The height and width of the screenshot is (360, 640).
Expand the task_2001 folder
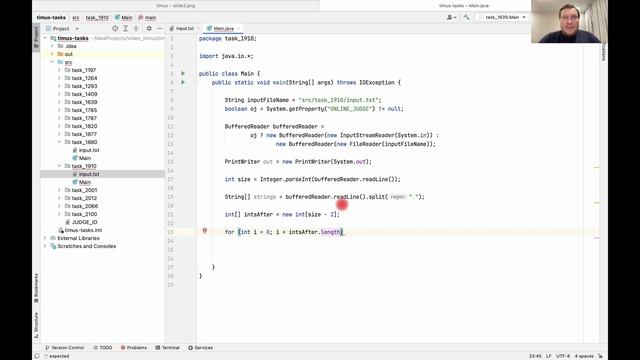pos(60,190)
